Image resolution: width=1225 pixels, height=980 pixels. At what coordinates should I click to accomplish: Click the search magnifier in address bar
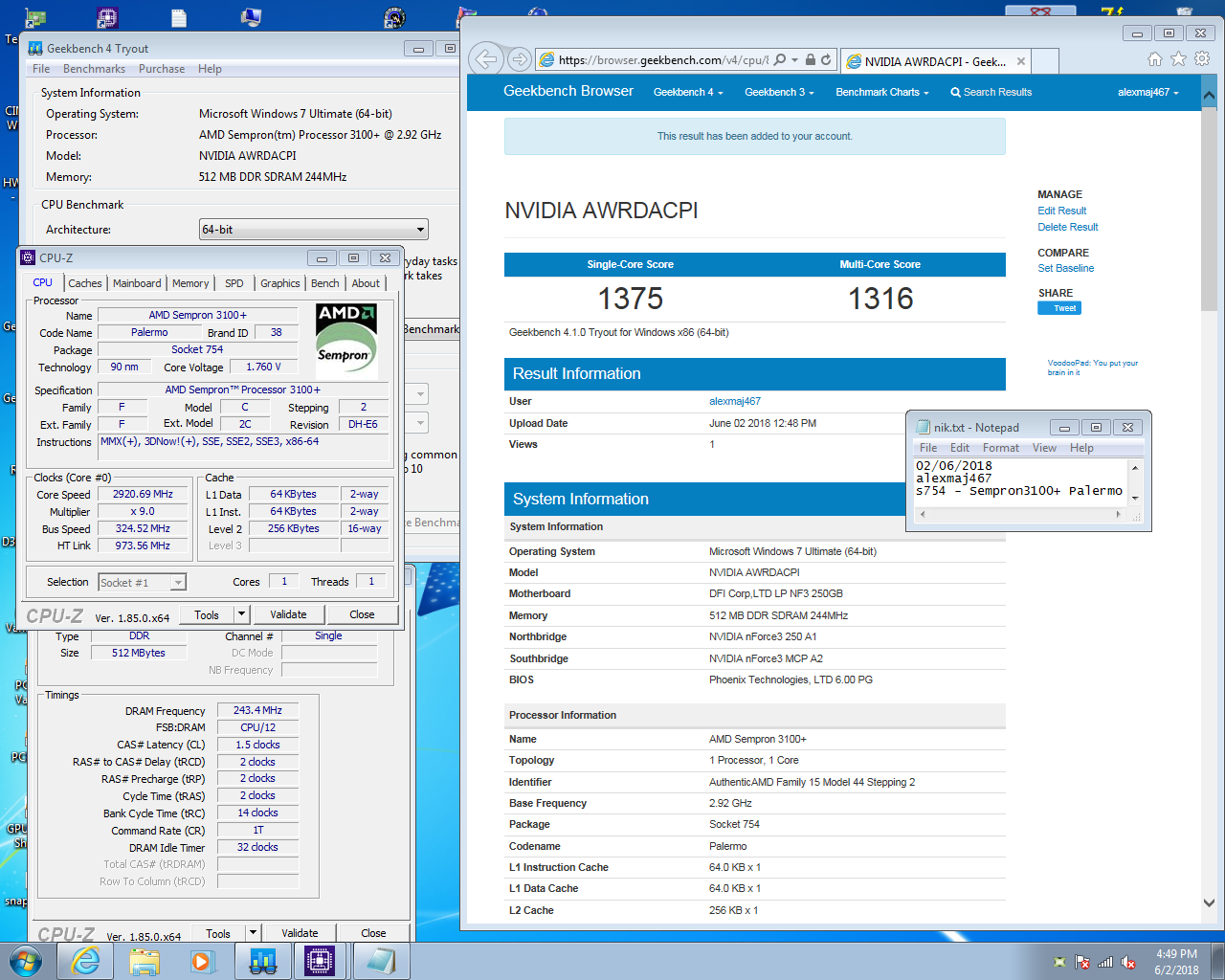[x=780, y=59]
